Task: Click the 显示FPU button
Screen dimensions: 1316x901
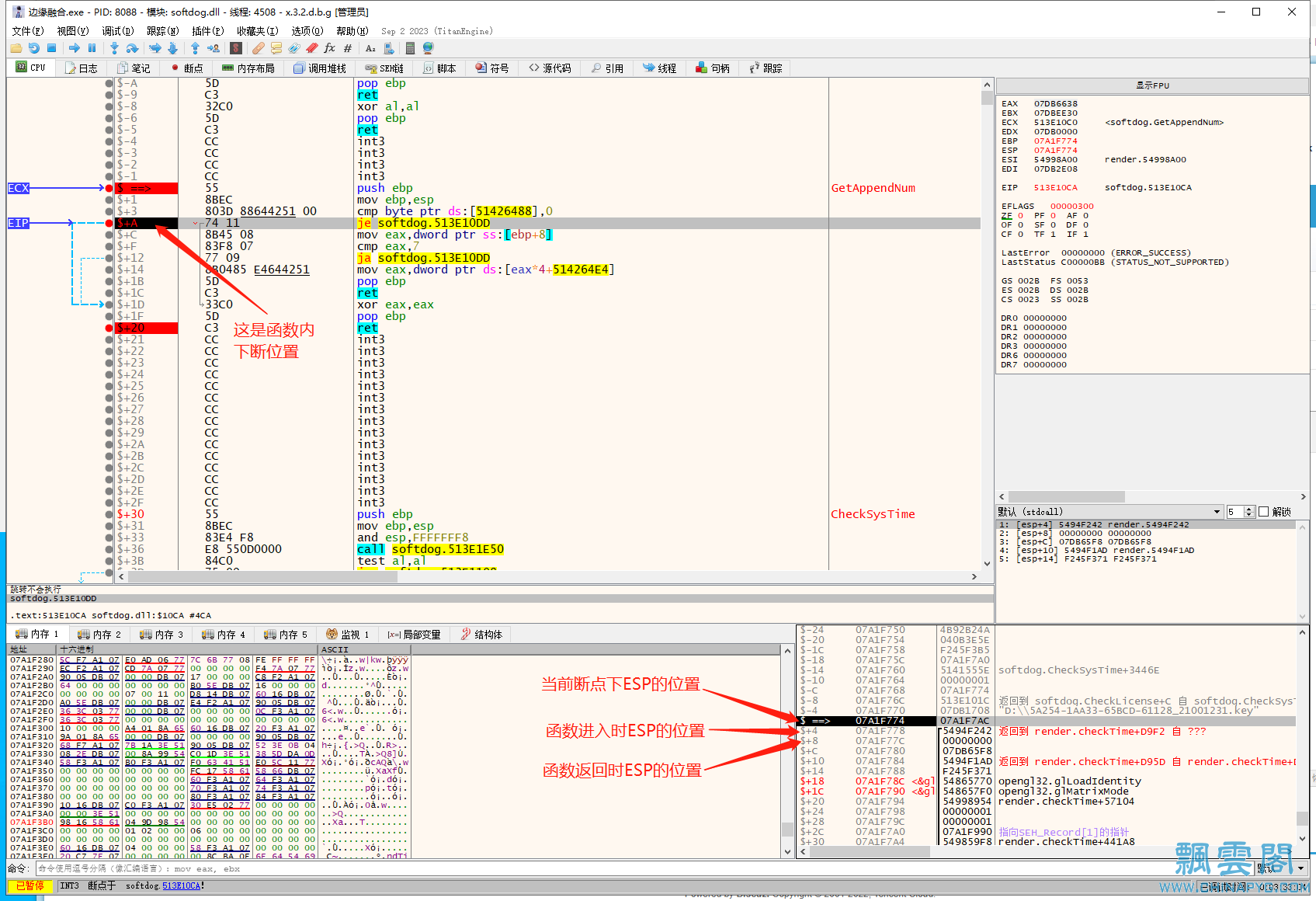Action: [x=1152, y=85]
